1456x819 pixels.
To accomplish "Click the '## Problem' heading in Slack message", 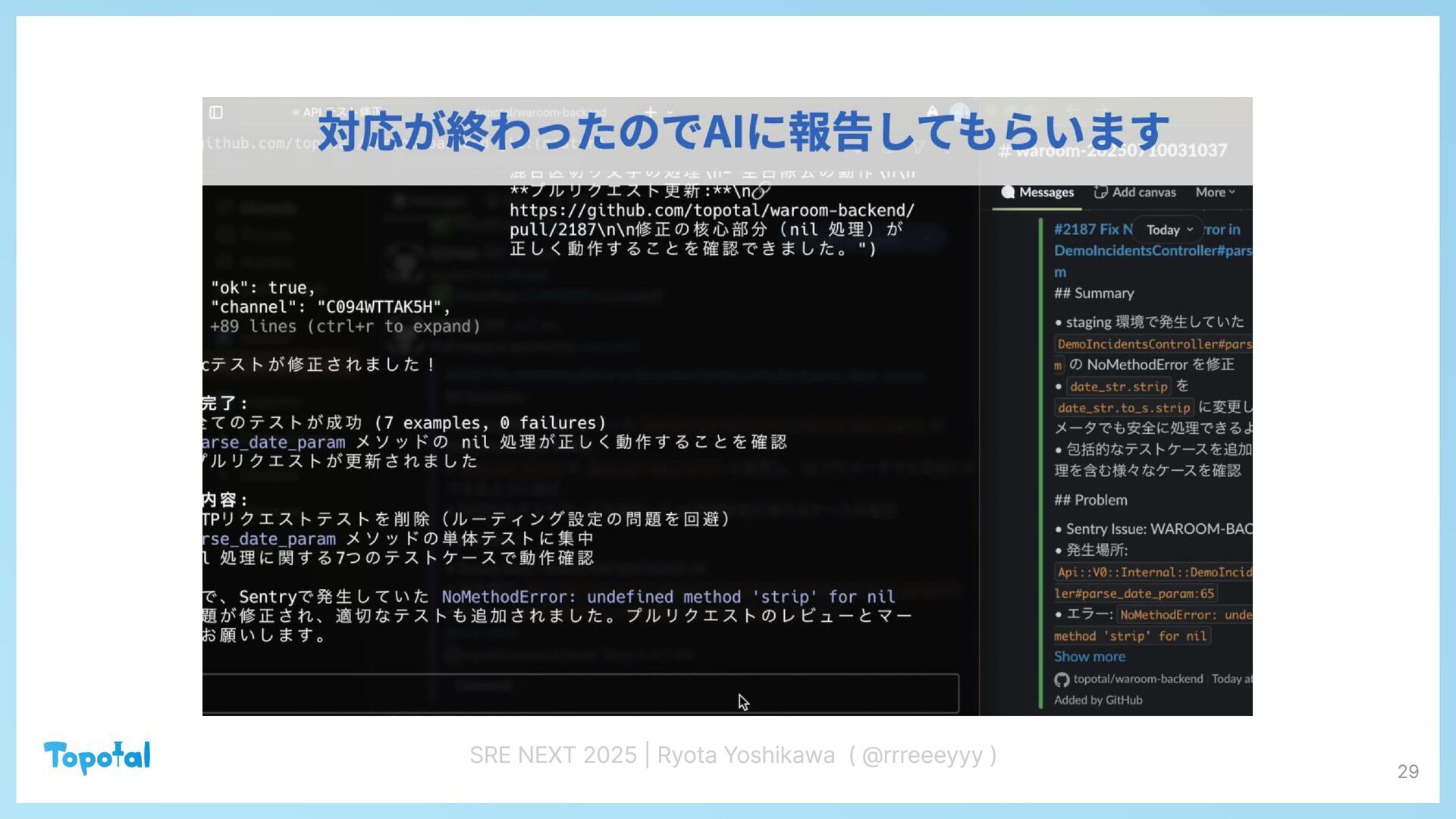I will click(1090, 500).
